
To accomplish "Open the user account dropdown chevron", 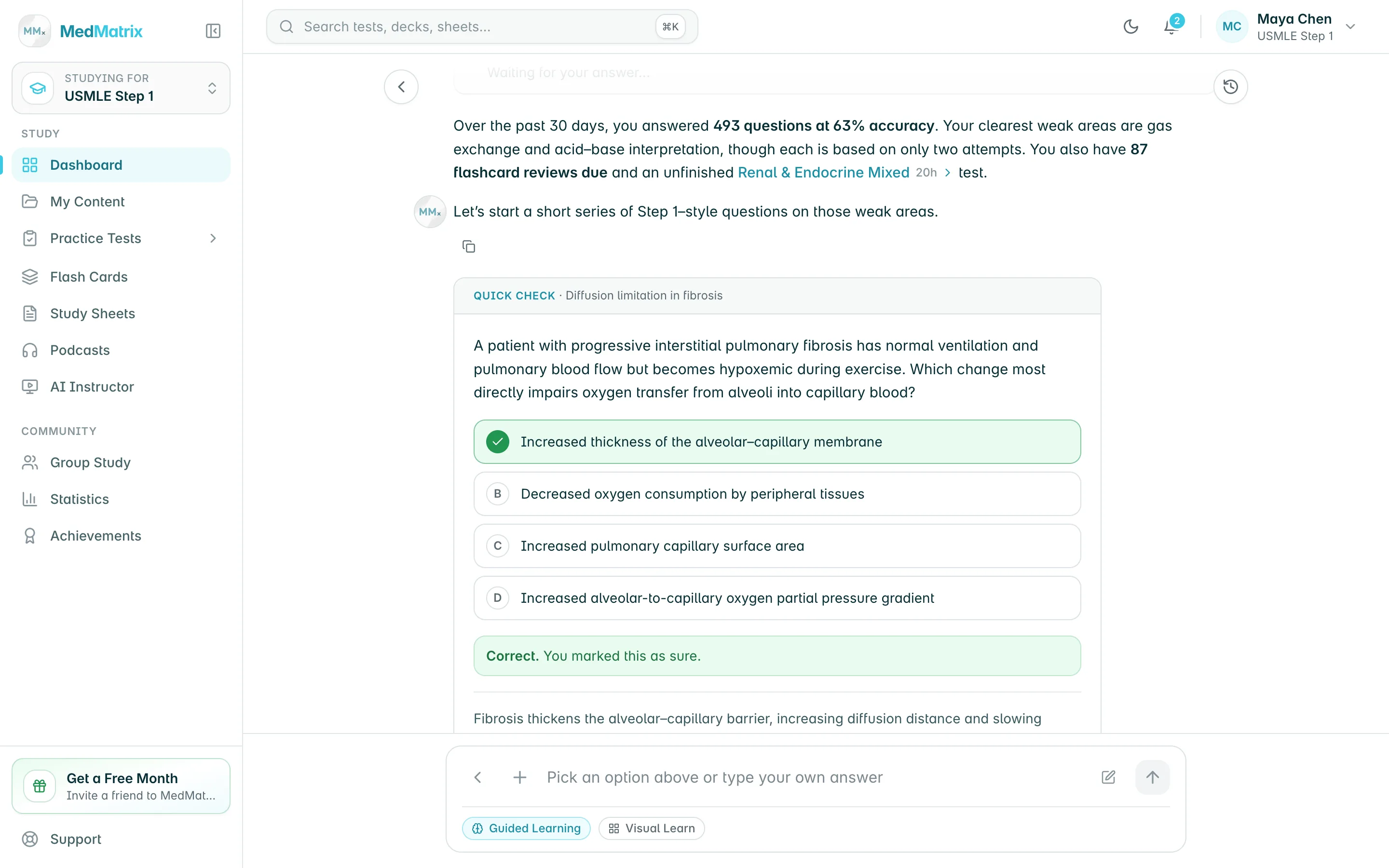I will pyautogui.click(x=1350, y=27).
